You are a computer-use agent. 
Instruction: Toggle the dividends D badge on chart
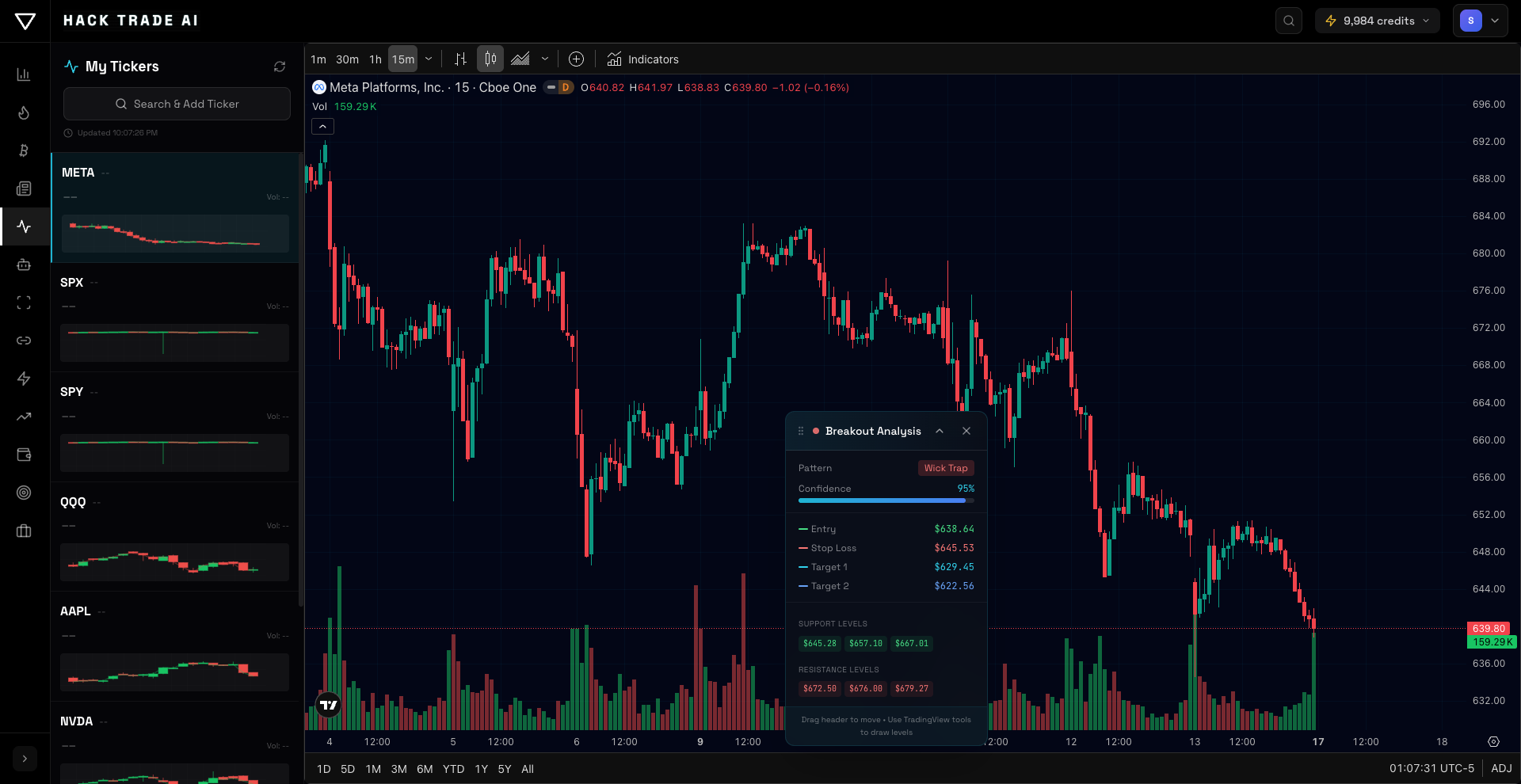point(565,87)
